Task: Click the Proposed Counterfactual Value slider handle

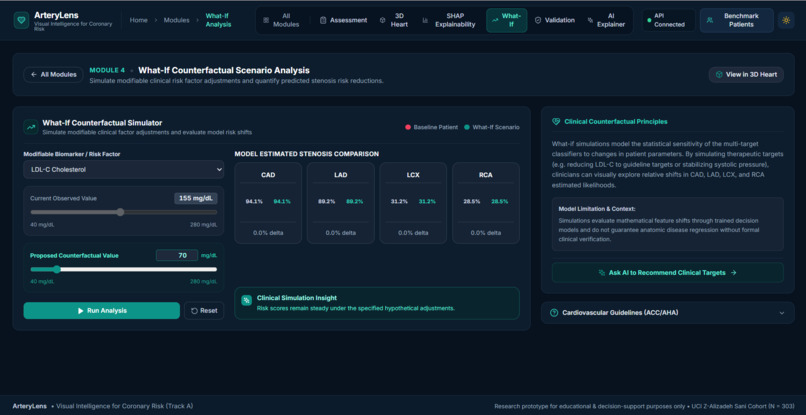Action: pyautogui.click(x=57, y=269)
